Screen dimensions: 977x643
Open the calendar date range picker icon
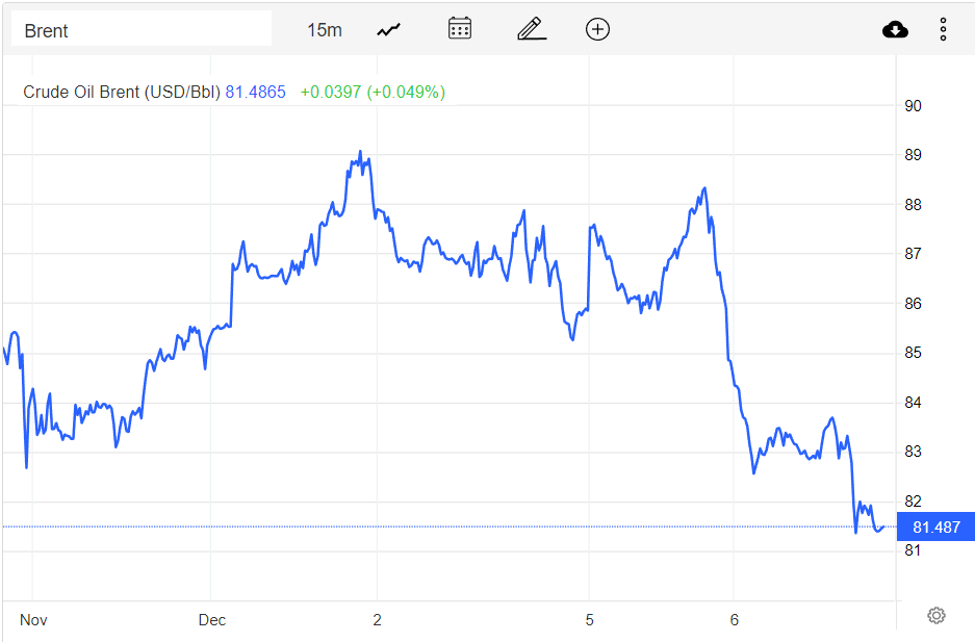(459, 29)
